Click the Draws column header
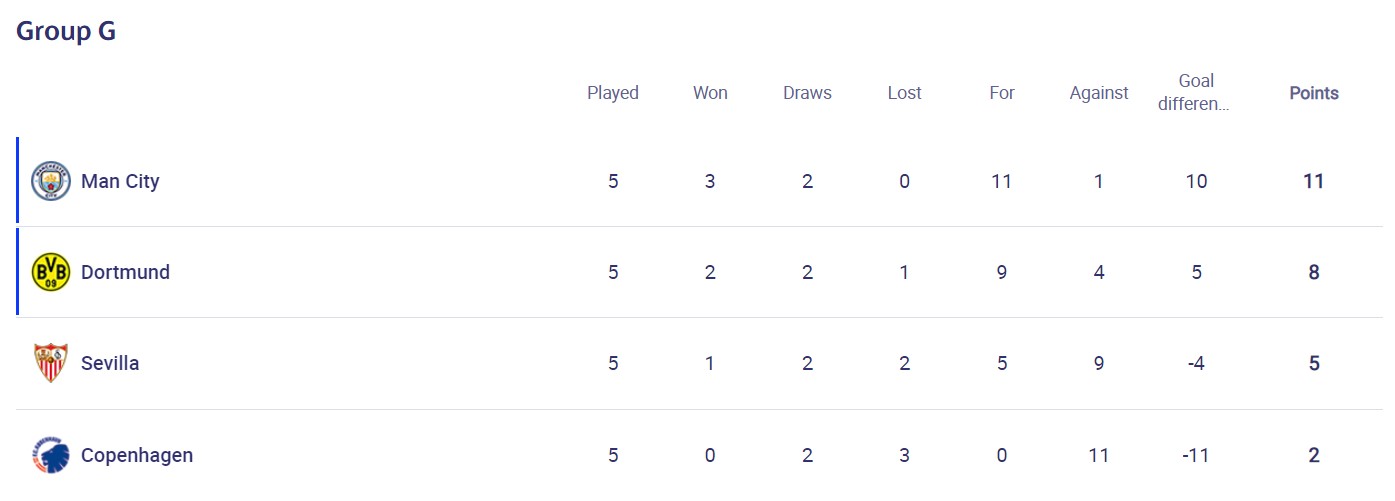This screenshot has width=1395, height=501. coord(807,93)
